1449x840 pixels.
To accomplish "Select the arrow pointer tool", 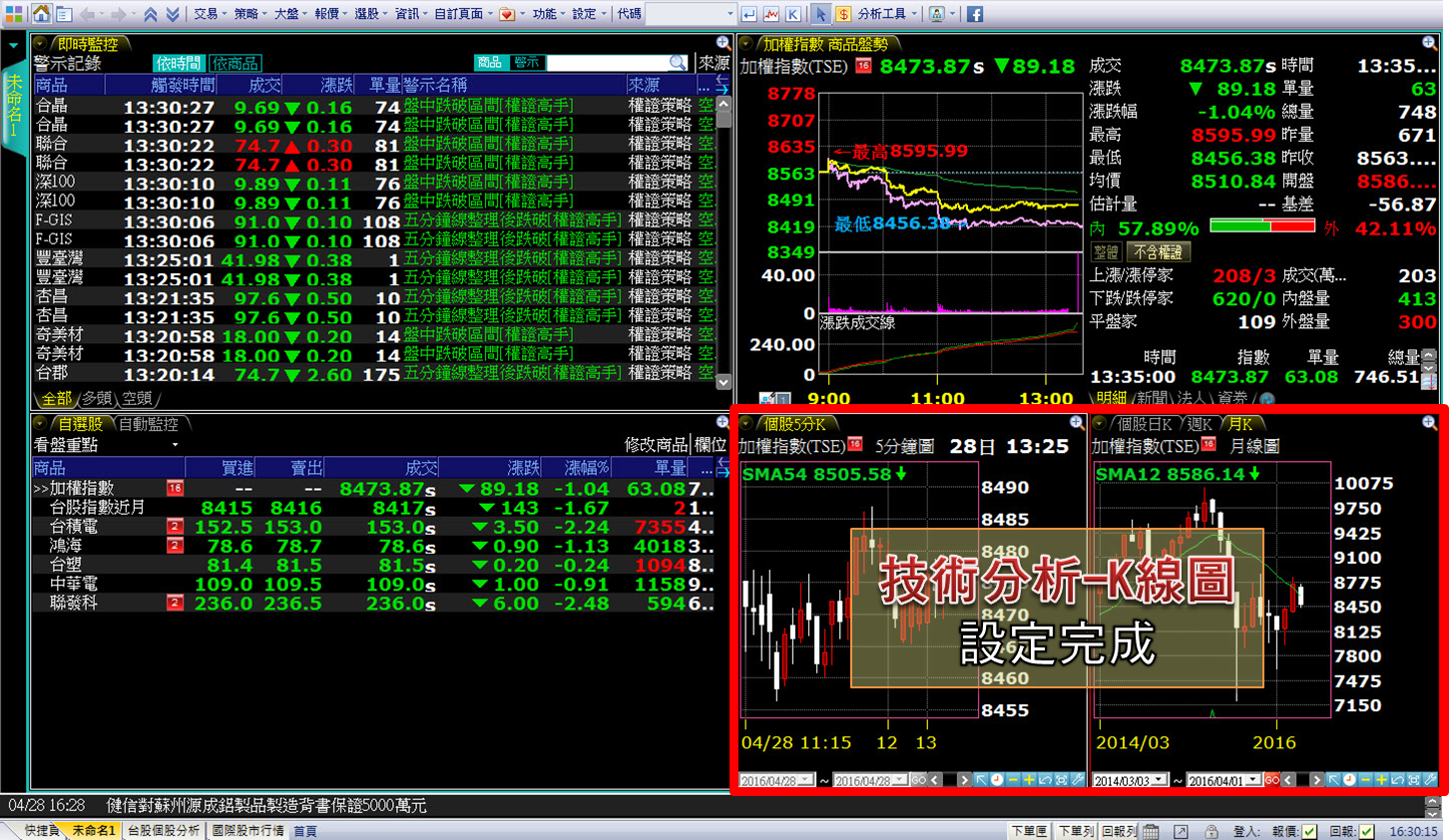I will [x=819, y=14].
